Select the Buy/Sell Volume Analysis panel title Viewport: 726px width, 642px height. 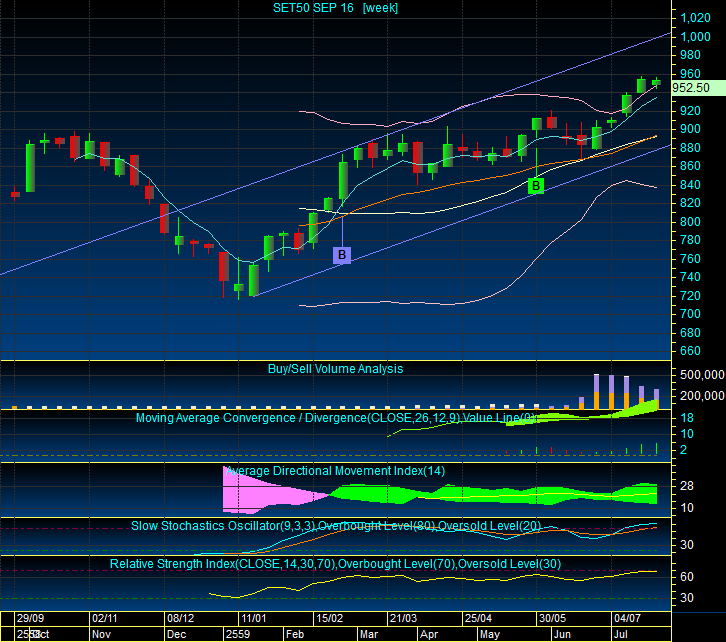(335, 369)
